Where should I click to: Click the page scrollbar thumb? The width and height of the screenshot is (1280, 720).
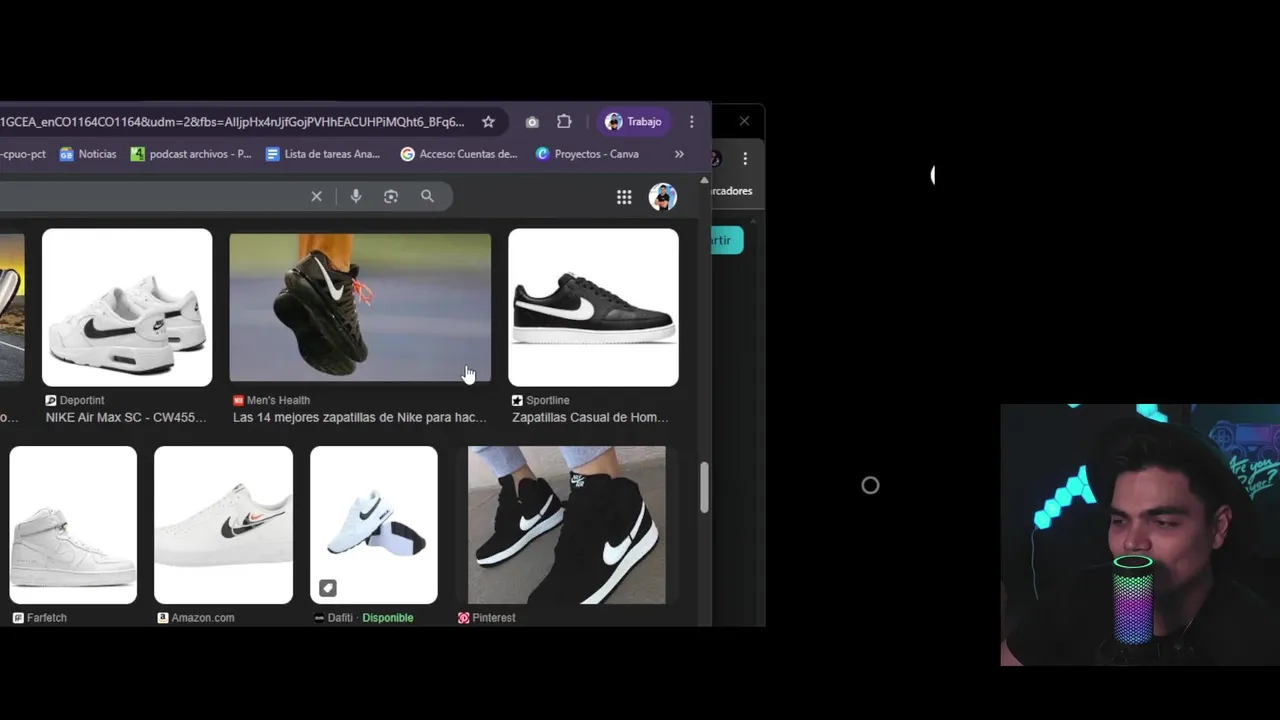[704, 487]
